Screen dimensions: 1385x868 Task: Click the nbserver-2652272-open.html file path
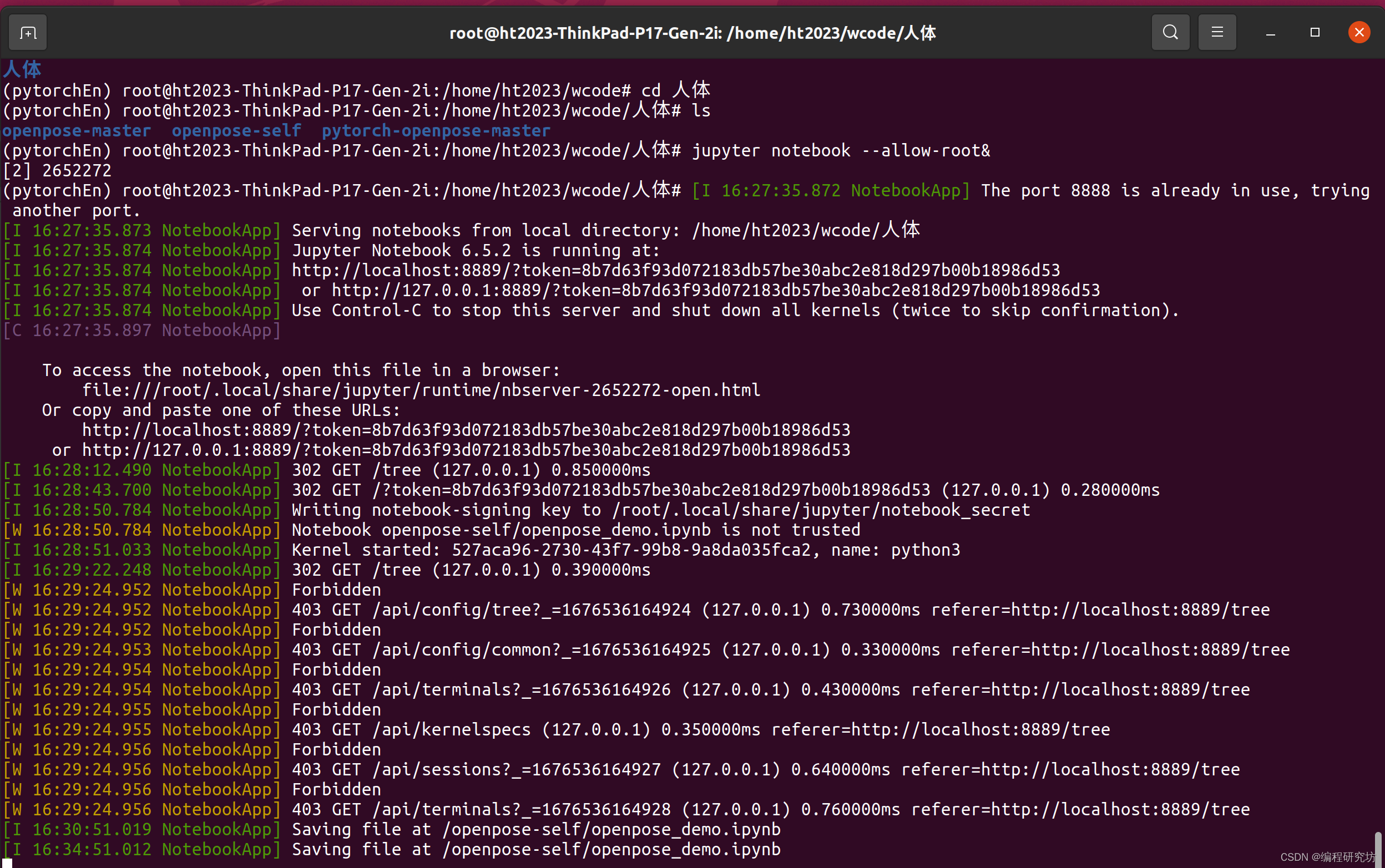click(421, 390)
